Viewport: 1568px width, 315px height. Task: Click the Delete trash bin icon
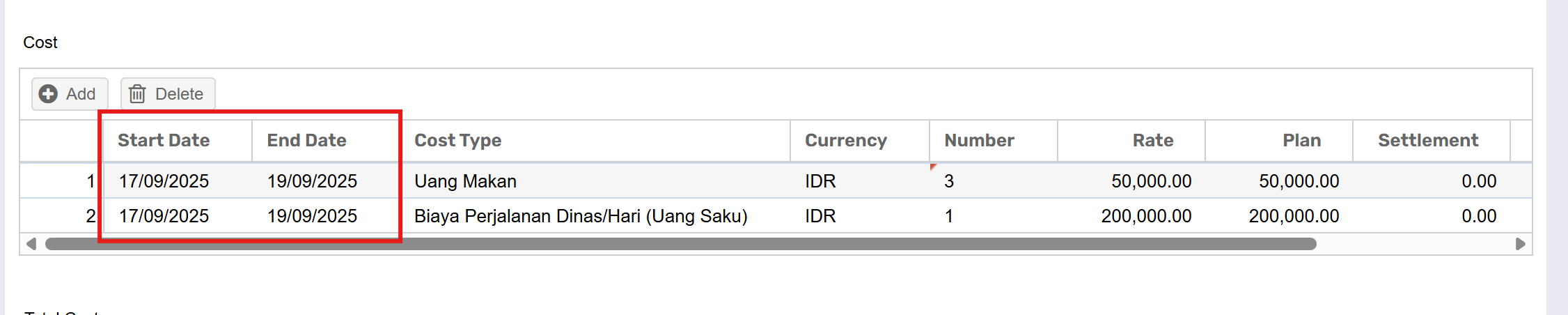137,94
